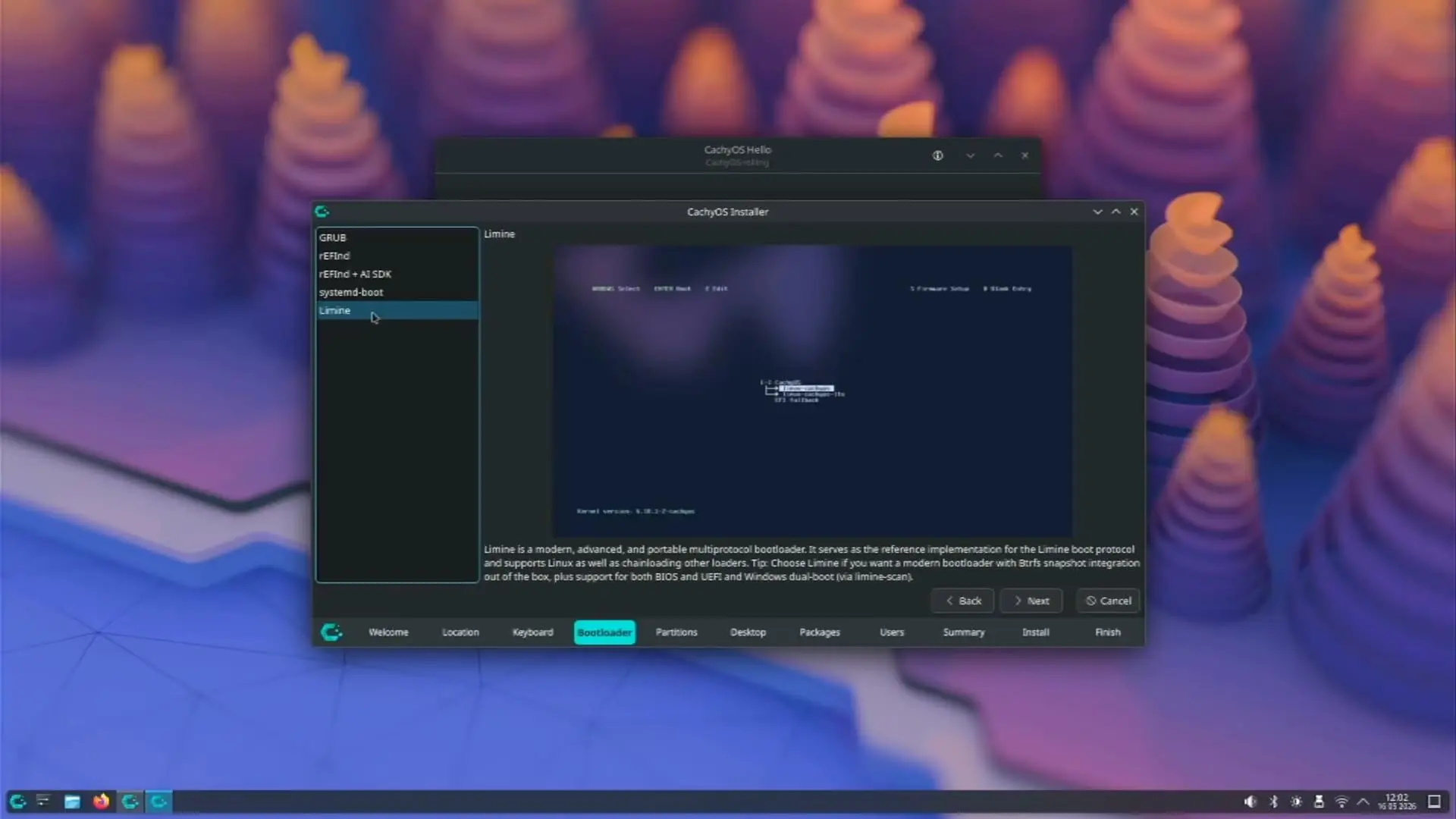Open the Partitions installer step
This screenshot has height=819, width=1456.
click(676, 632)
